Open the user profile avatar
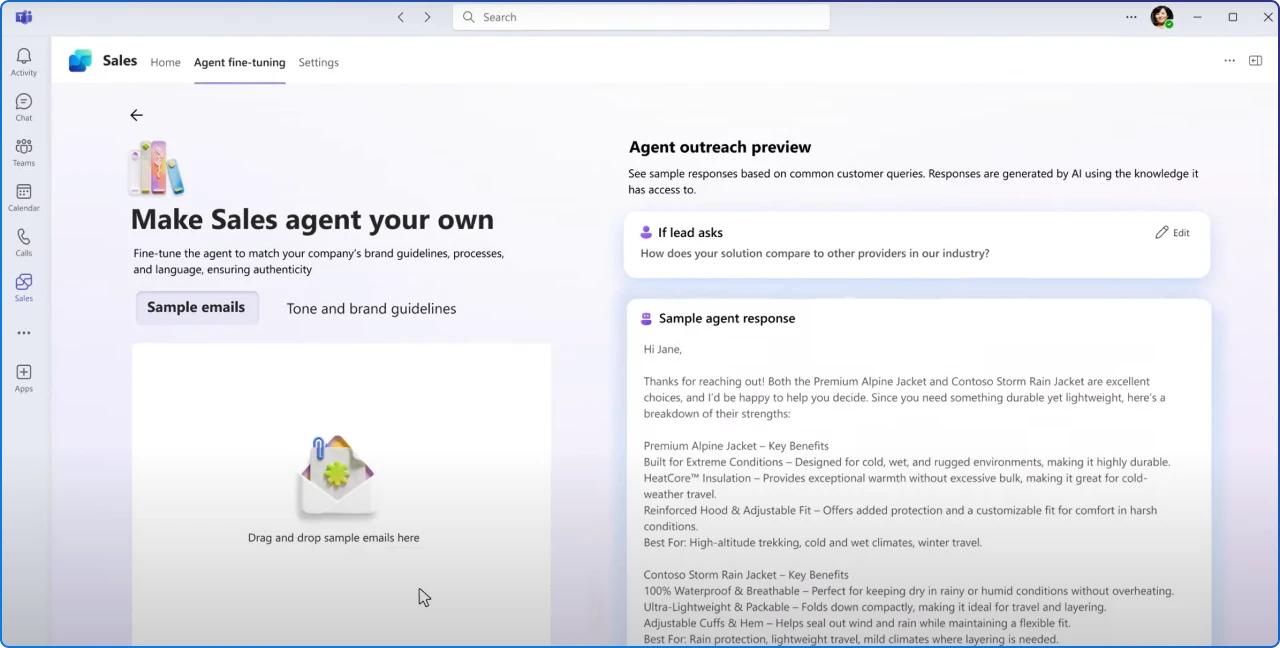 (1161, 17)
